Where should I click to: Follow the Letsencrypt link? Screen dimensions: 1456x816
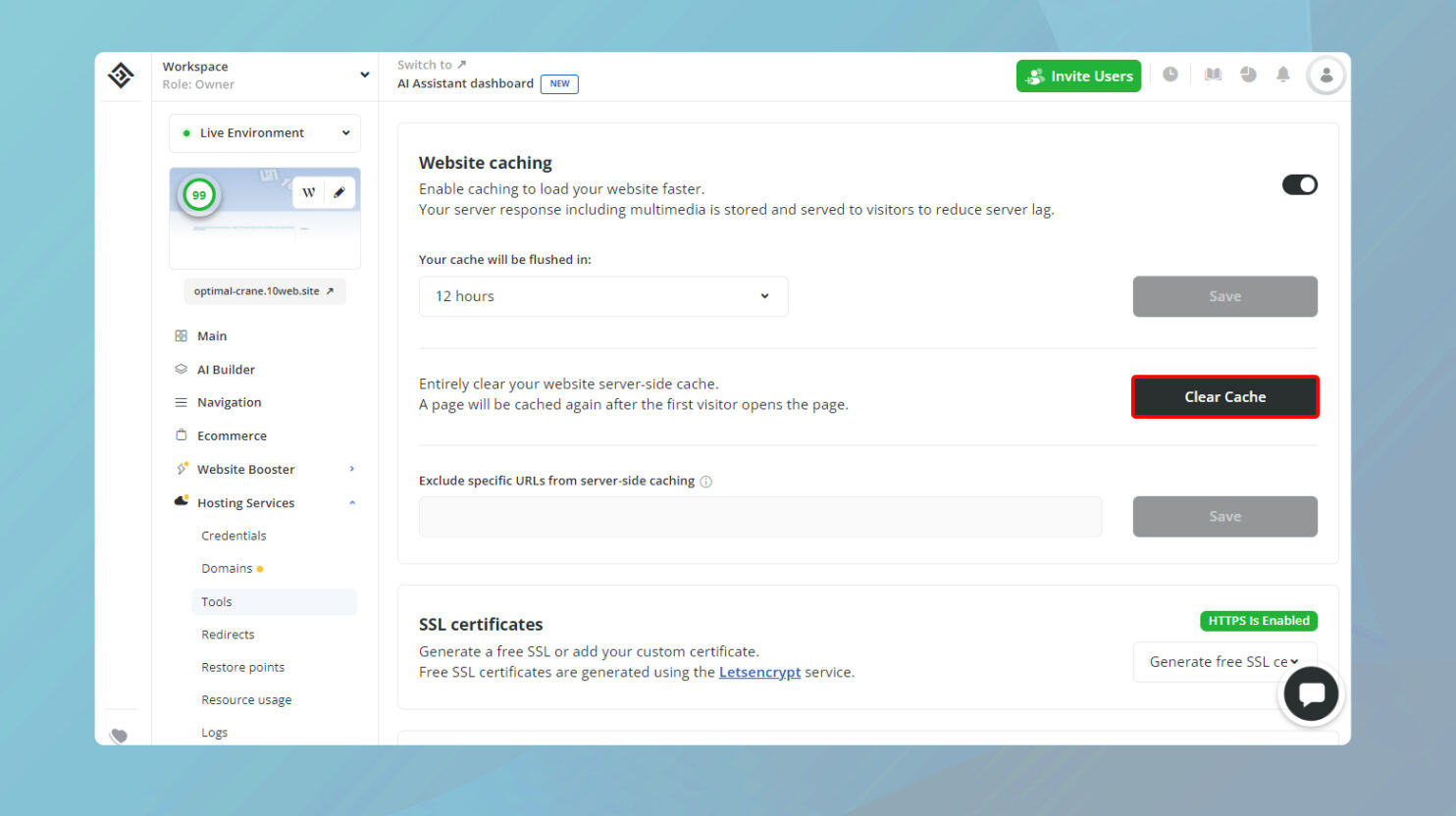click(x=759, y=672)
